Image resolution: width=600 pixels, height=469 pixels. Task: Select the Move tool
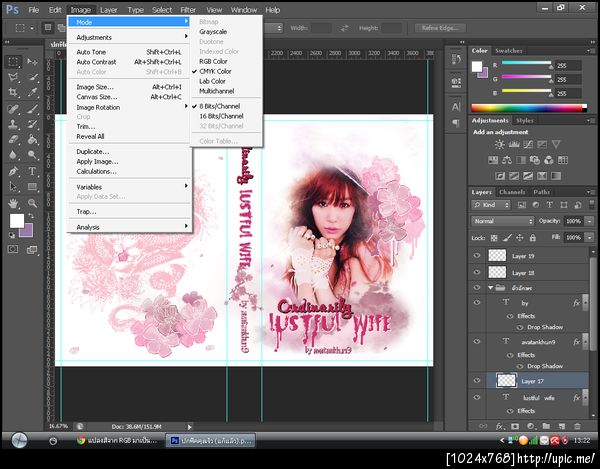coord(32,62)
